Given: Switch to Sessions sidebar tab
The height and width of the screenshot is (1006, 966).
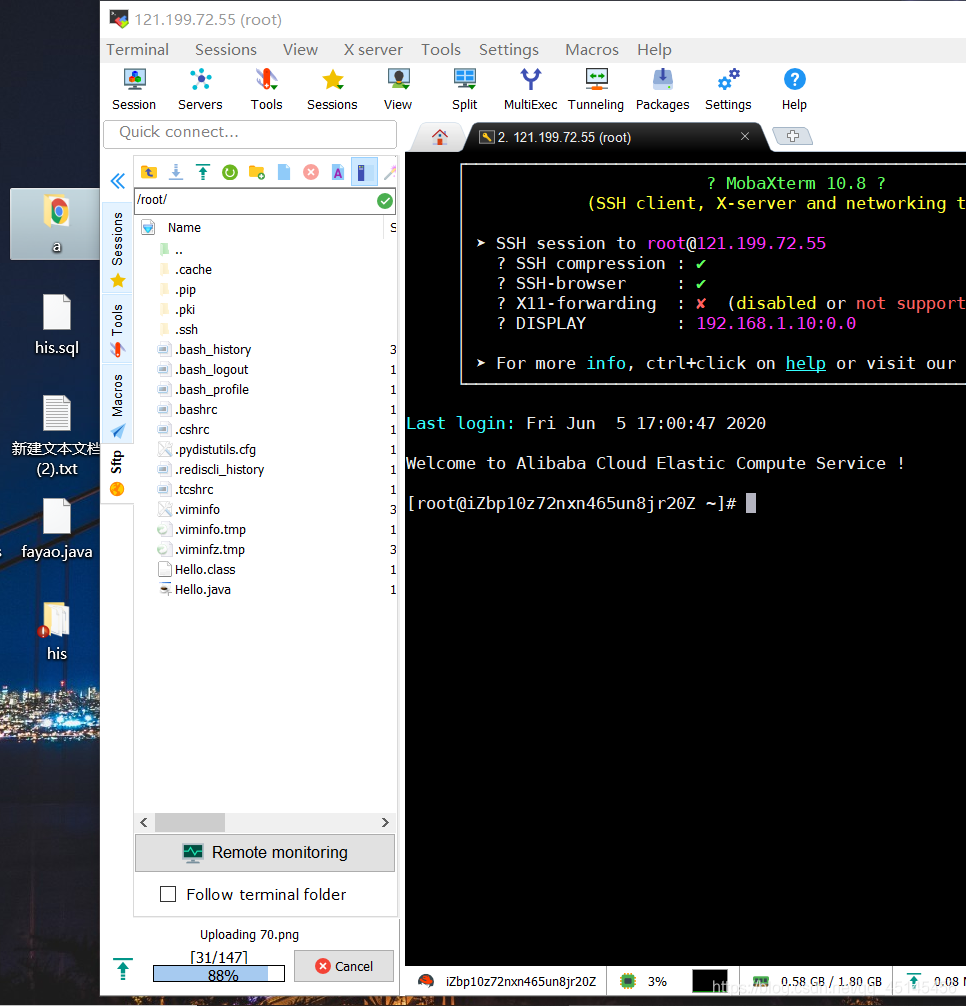Looking at the screenshot, I should coord(117,248).
